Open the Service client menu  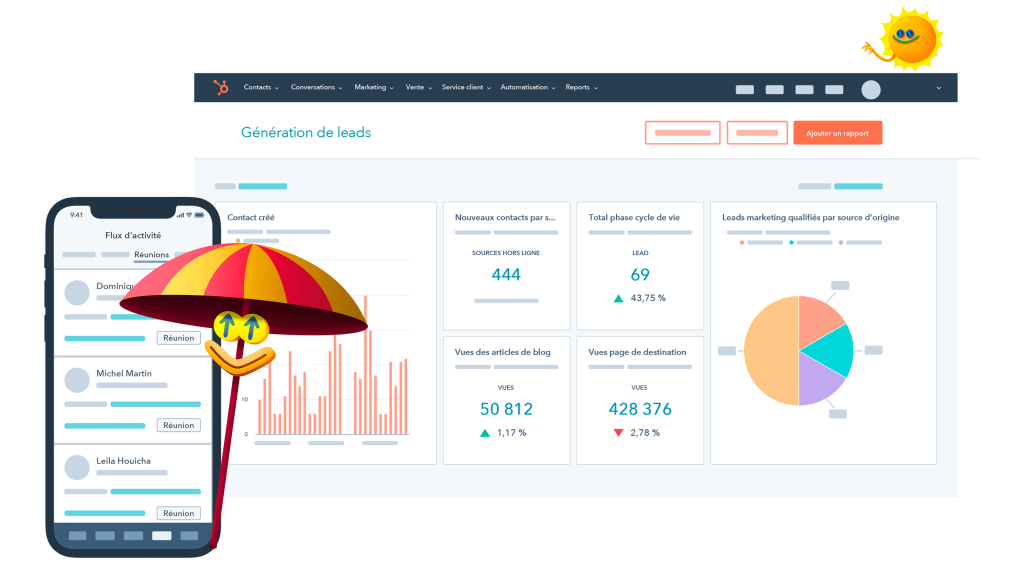pyautogui.click(x=466, y=87)
